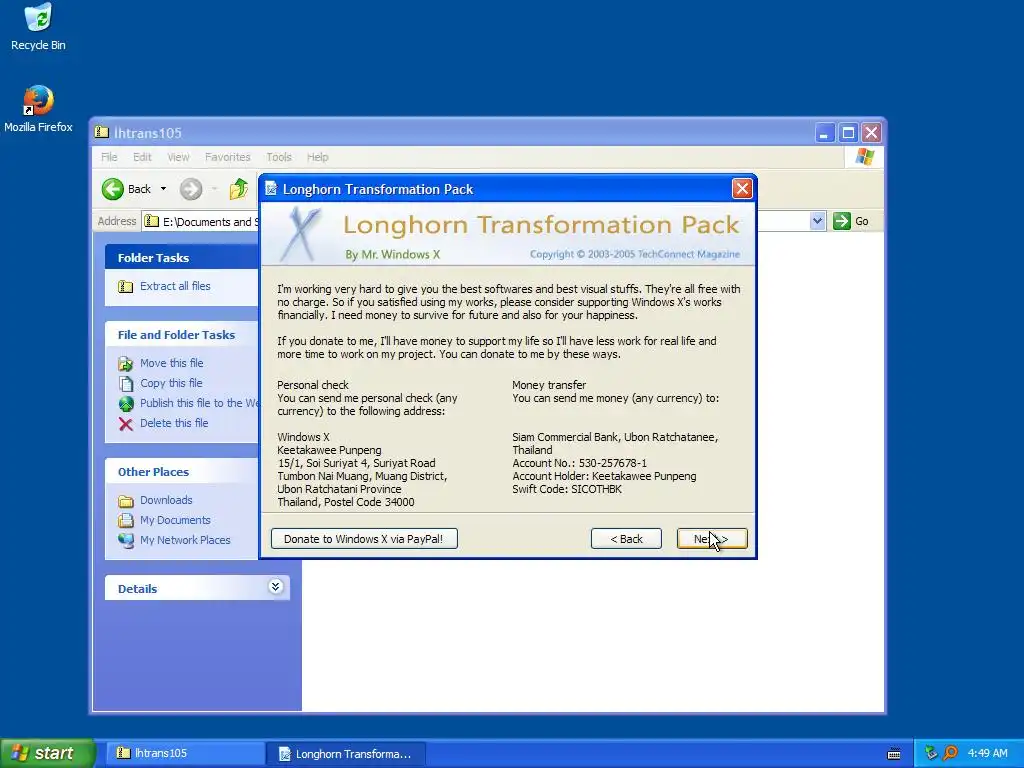Click the 4:49 AM taskbar clock
The width and height of the screenshot is (1024, 768).
[x=987, y=753]
